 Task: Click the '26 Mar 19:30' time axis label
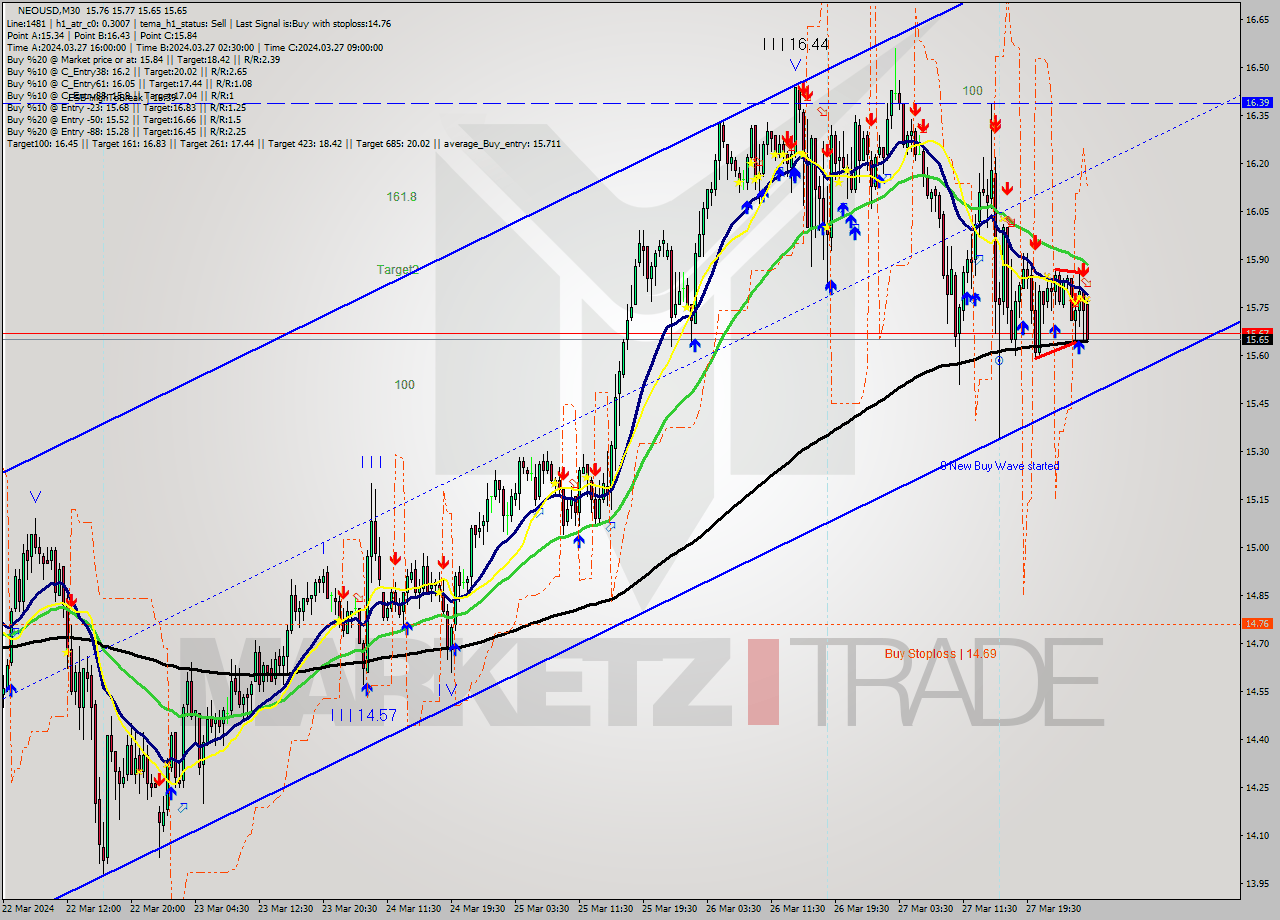click(x=863, y=909)
